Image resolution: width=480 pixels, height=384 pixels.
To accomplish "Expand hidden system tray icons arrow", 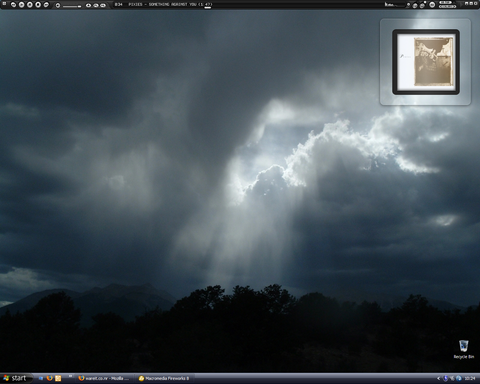I will [x=439, y=378].
